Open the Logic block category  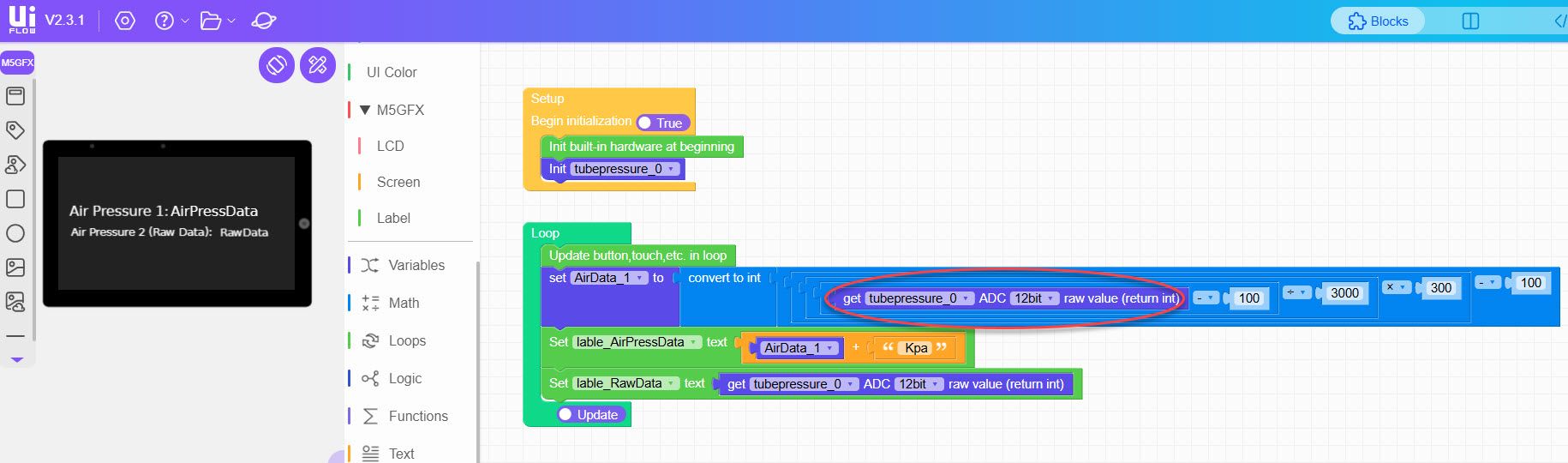pyautogui.click(x=404, y=379)
